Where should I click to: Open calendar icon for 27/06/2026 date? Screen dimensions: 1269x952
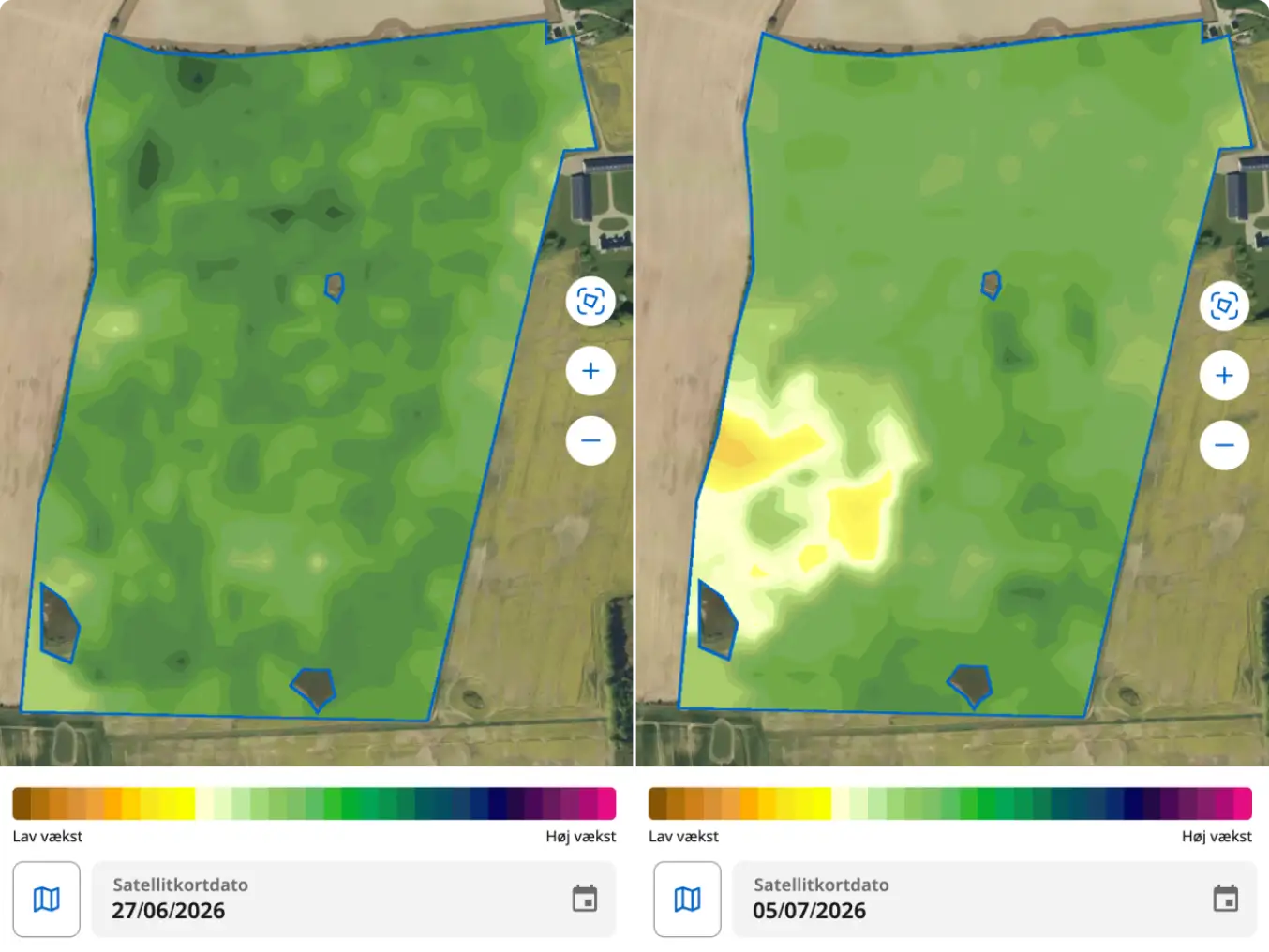click(x=585, y=899)
